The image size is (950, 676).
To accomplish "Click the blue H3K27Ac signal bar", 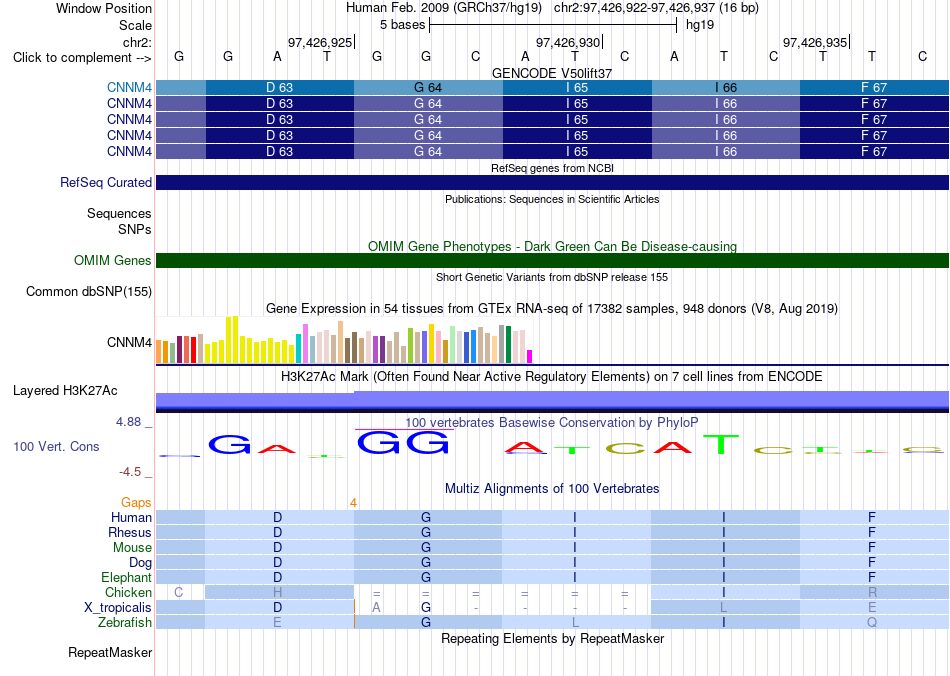I will point(552,400).
